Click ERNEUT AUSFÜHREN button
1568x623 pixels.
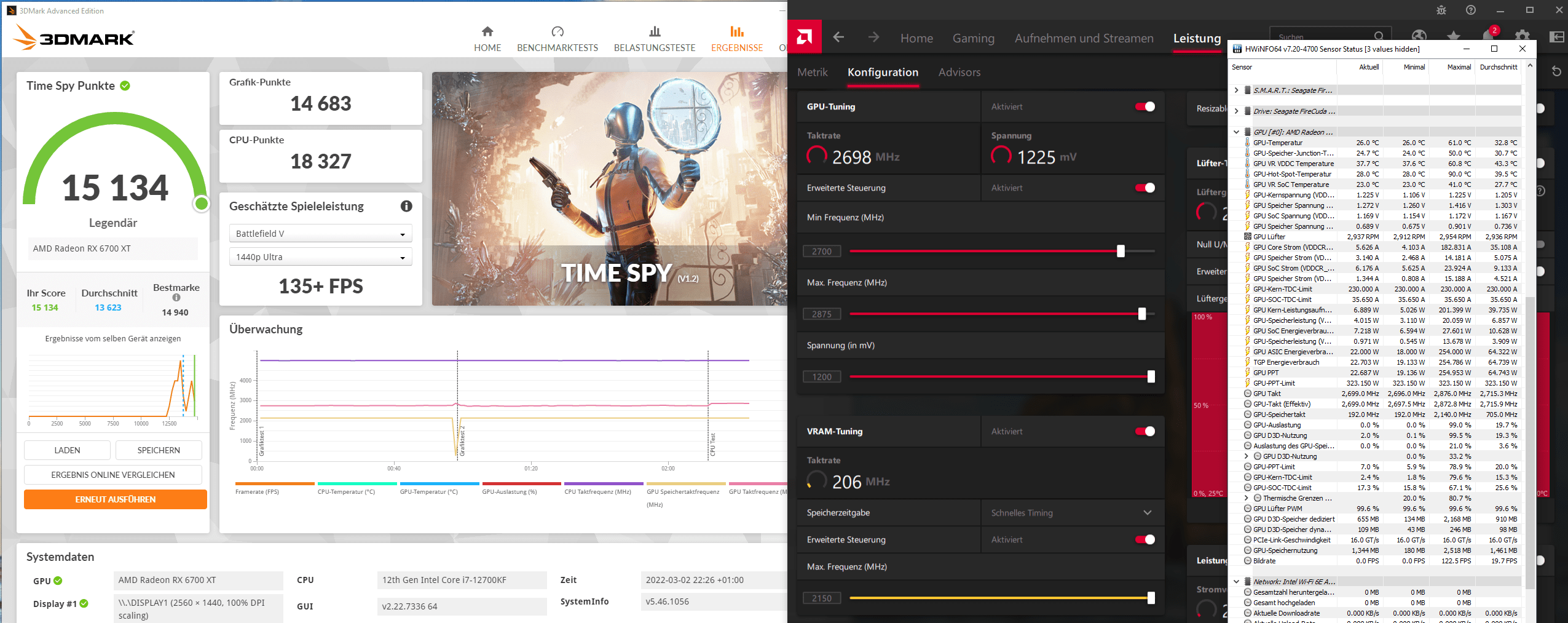(x=116, y=499)
